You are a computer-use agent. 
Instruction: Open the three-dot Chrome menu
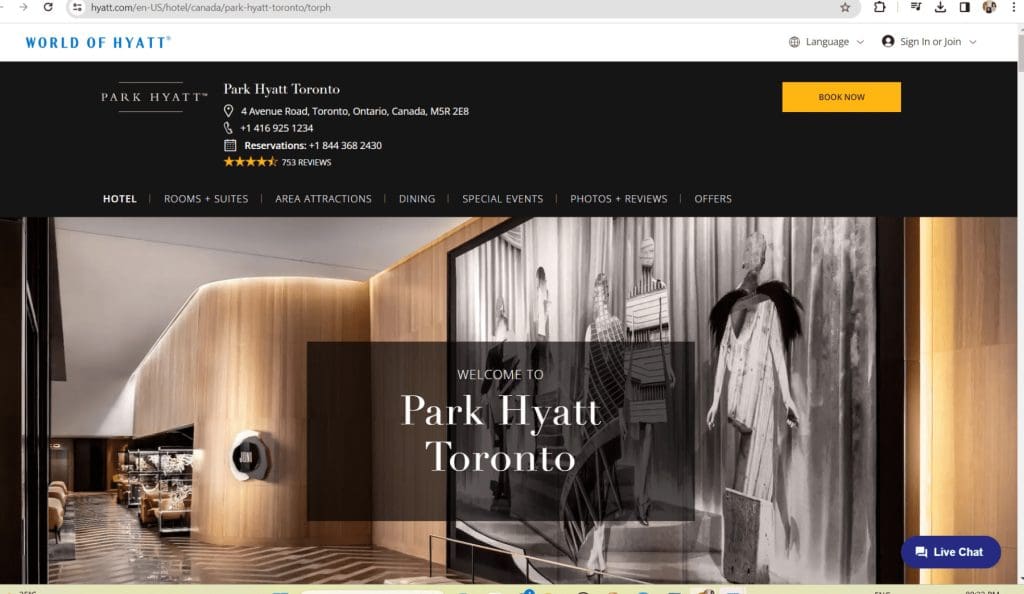[x=1014, y=8]
